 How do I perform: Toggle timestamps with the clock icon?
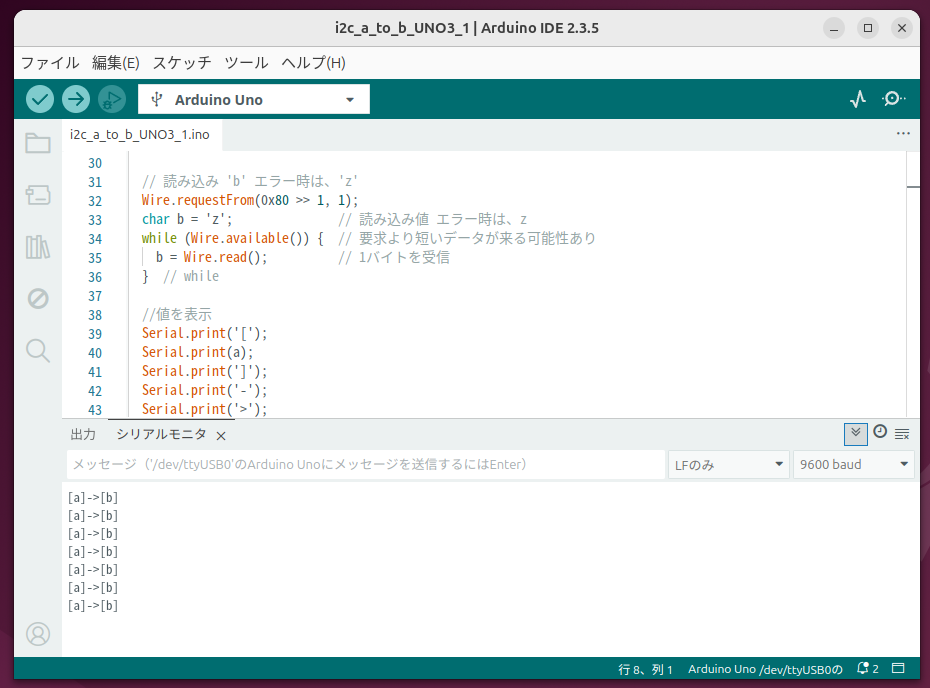pyautogui.click(x=879, y=433)
